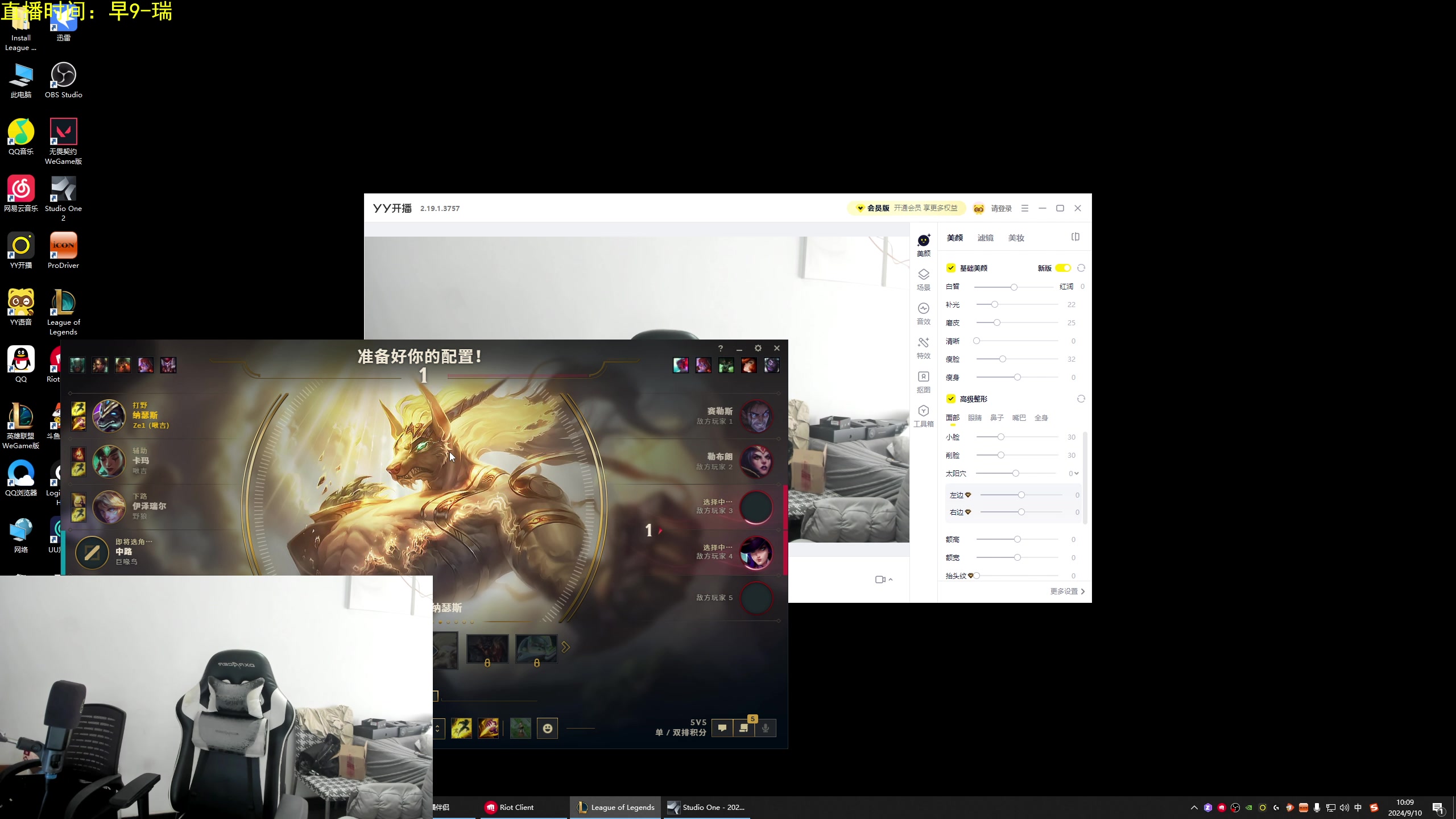Open QQ音乐 desktop shortcut

point(21,137)
